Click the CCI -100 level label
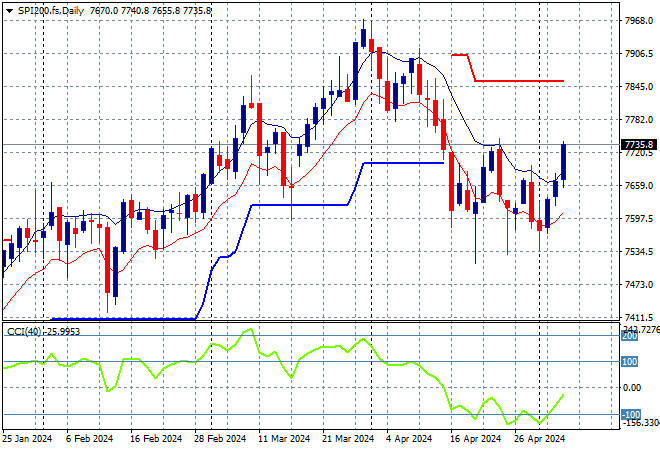Viewport: 660px width, 450px height. (630, 414)
